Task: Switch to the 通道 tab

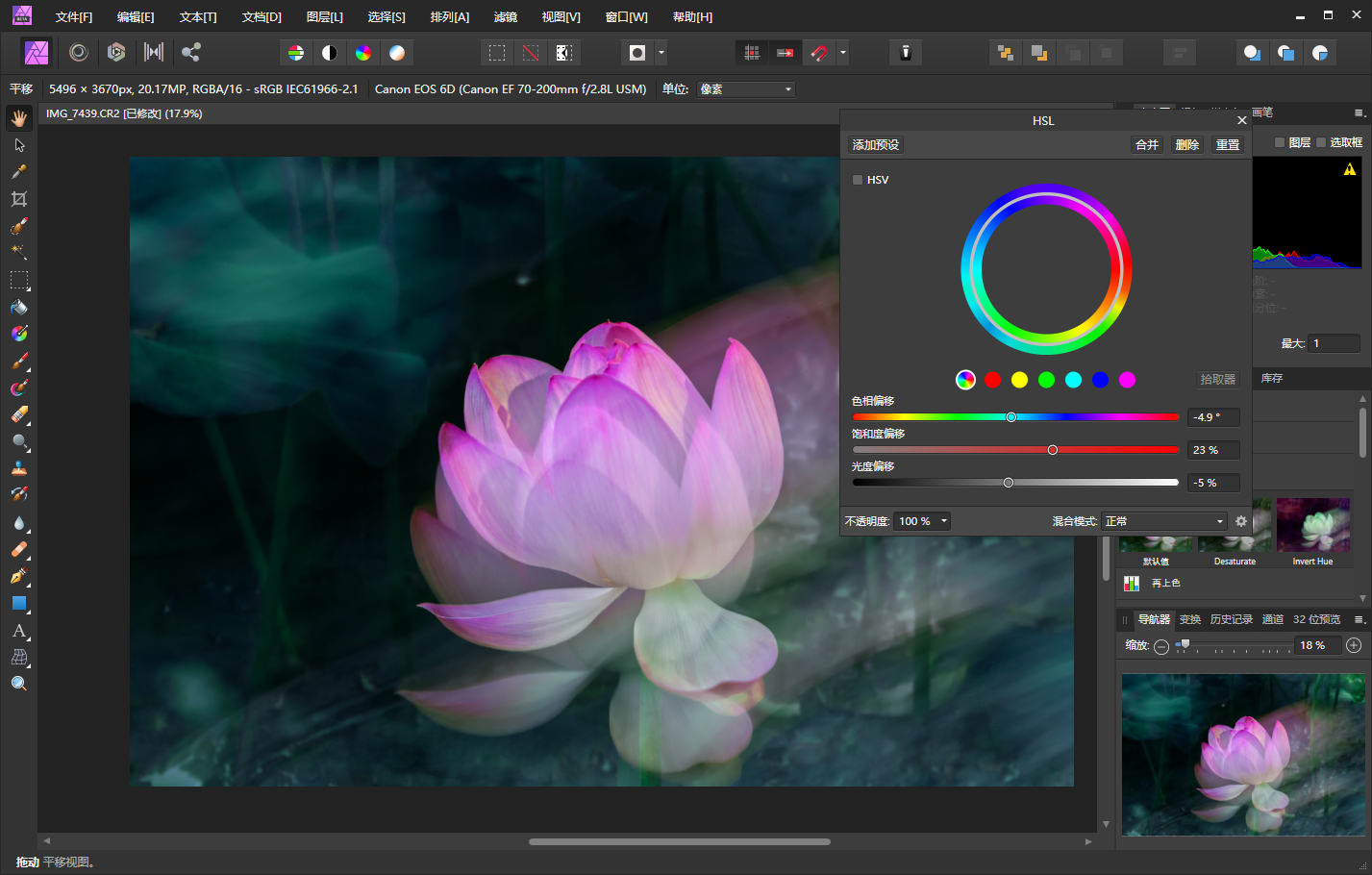Action: pyautogui.click(x=1273, y=619)
